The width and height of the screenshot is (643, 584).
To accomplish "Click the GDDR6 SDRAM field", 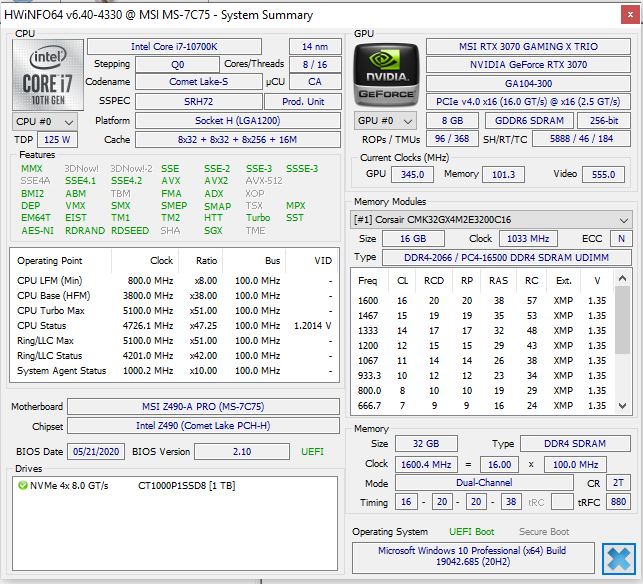I will coord(529,121).
